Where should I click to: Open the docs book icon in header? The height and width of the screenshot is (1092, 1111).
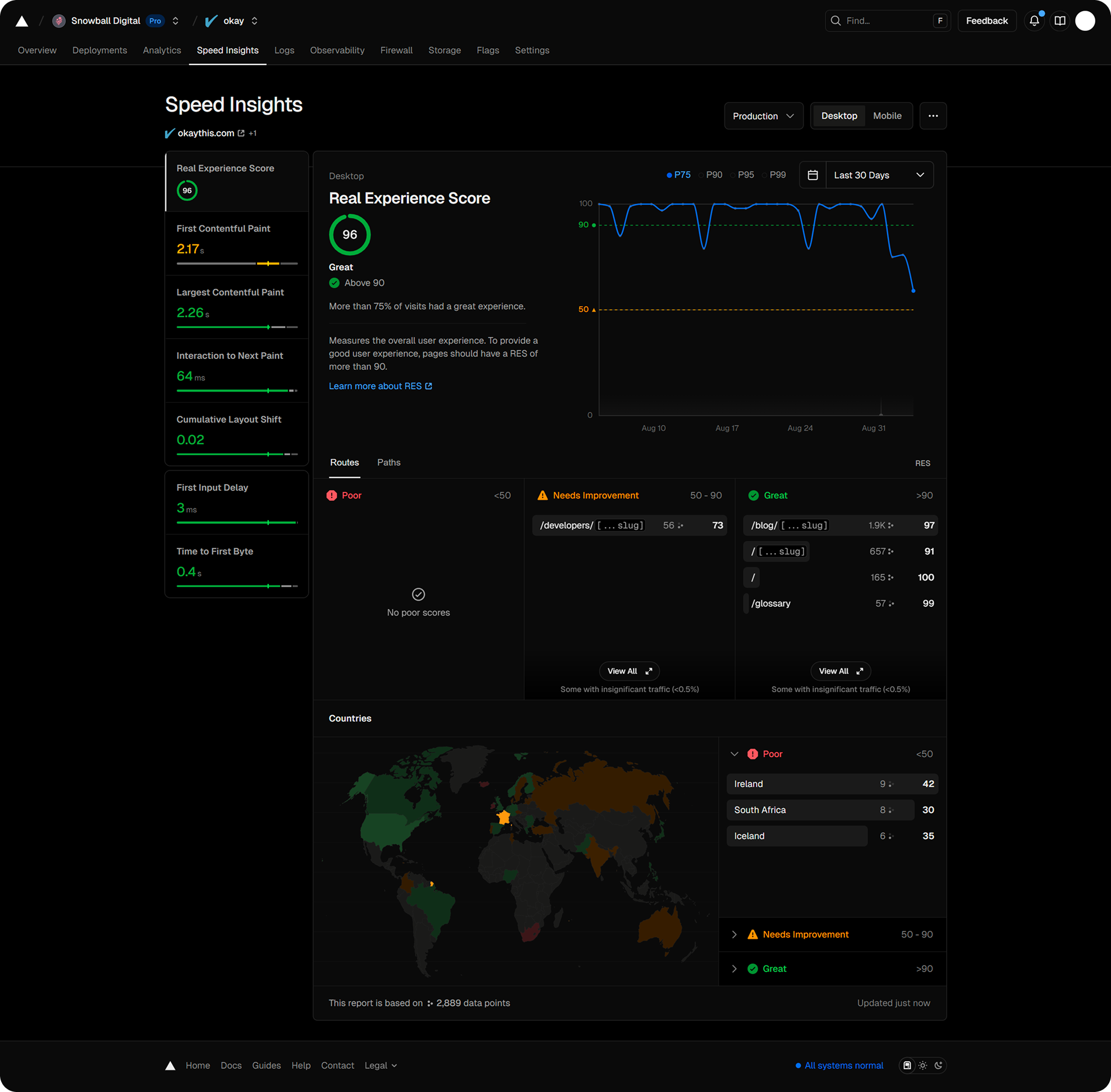1060,21
